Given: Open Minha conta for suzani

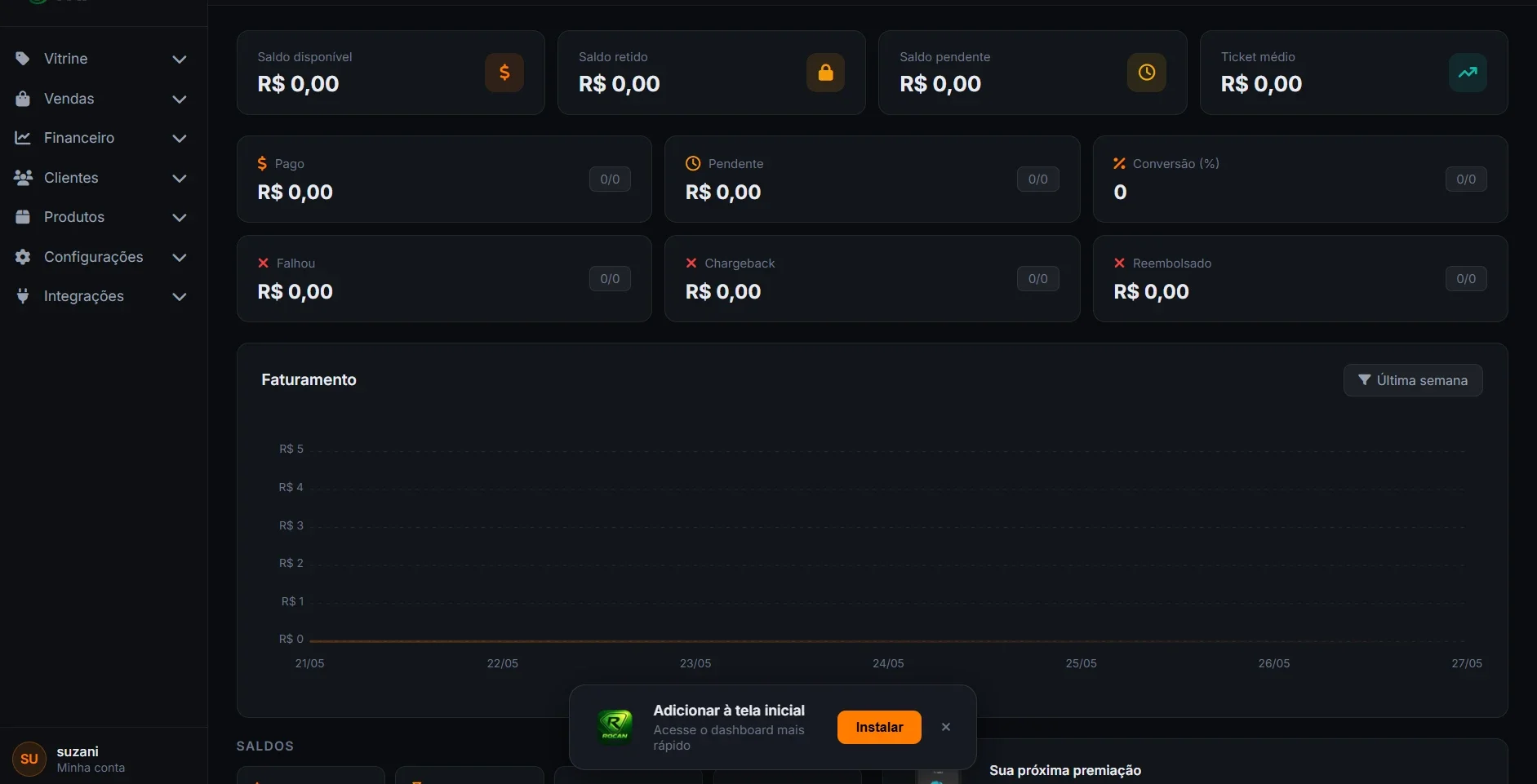Looking at the screenshot, I should [x=91, y=768].
